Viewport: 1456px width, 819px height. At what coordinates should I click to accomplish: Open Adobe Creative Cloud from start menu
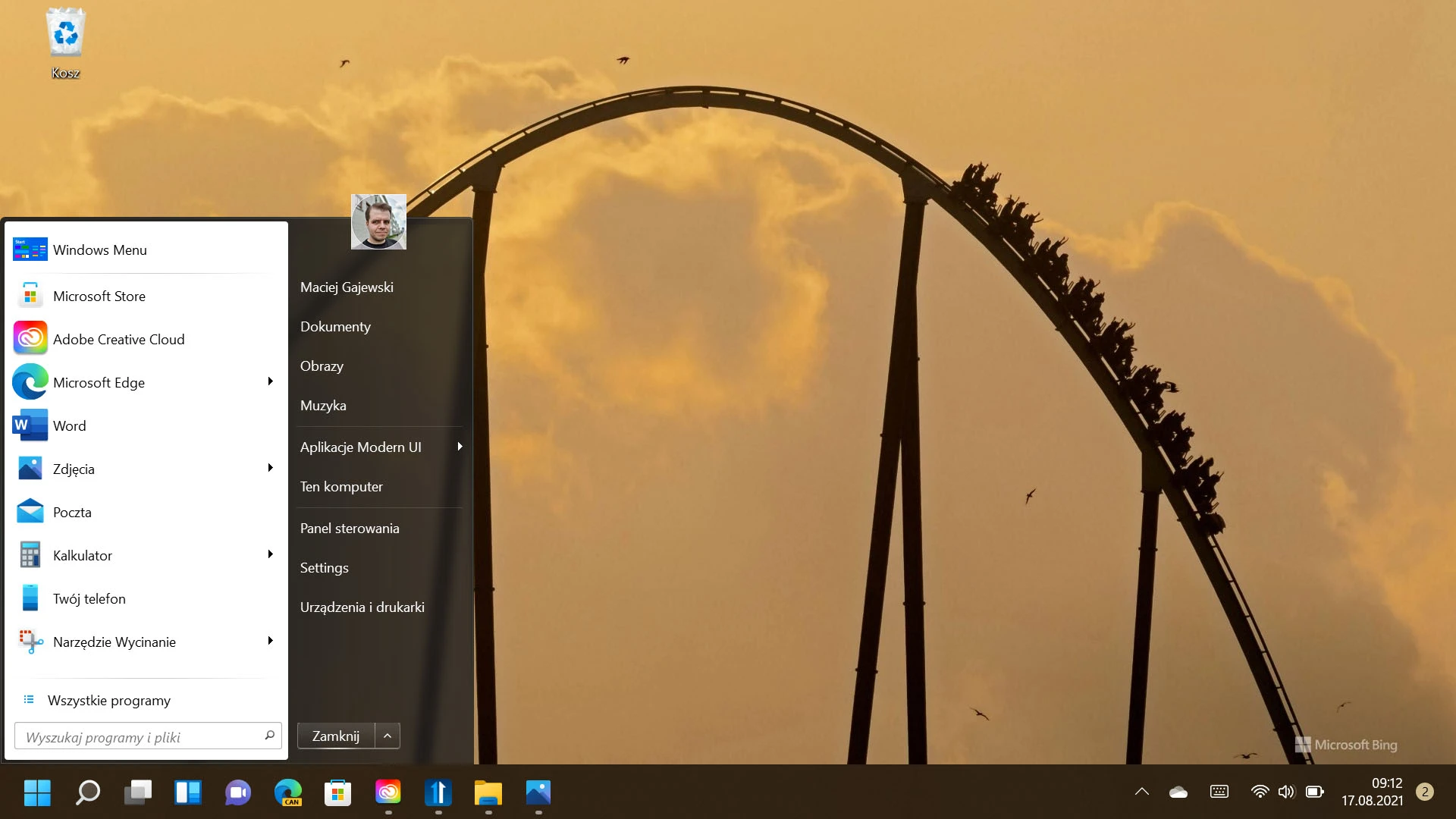[146, 339]
